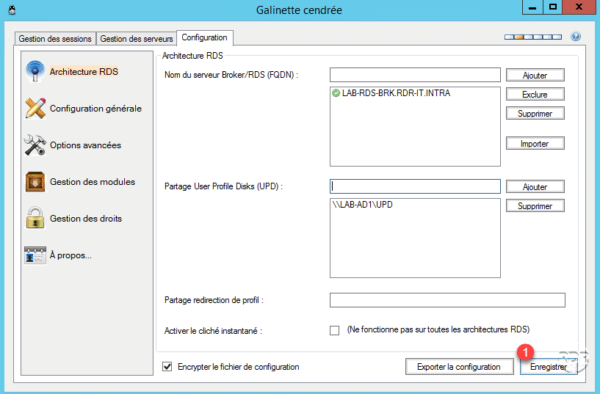Click the Exclure button
The height and width of the screenshot is (394, 600).
click(x=535, y=94)
